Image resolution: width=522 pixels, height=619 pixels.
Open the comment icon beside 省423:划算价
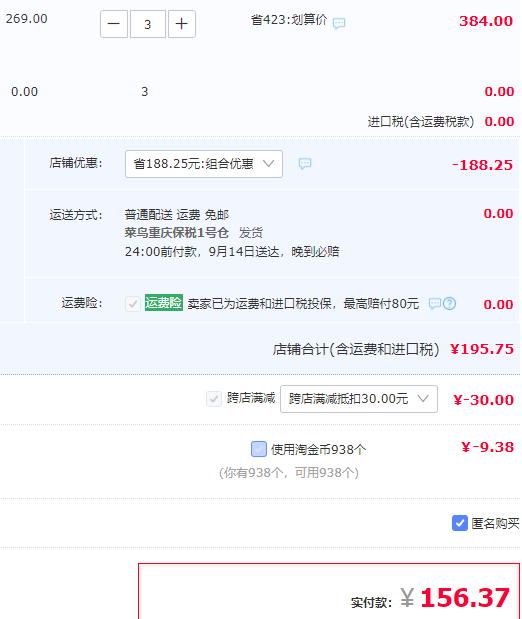[x=339, y=23]
